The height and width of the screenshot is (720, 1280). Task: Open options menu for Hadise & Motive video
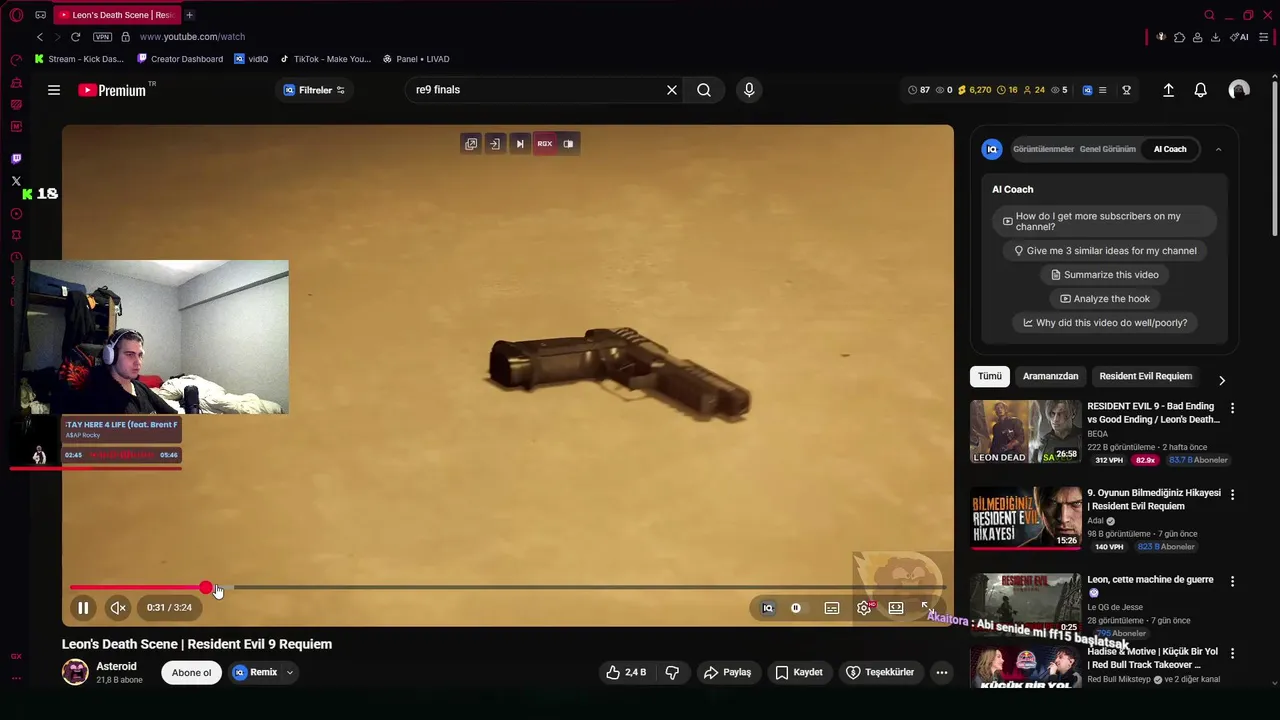coord(1232,653)
